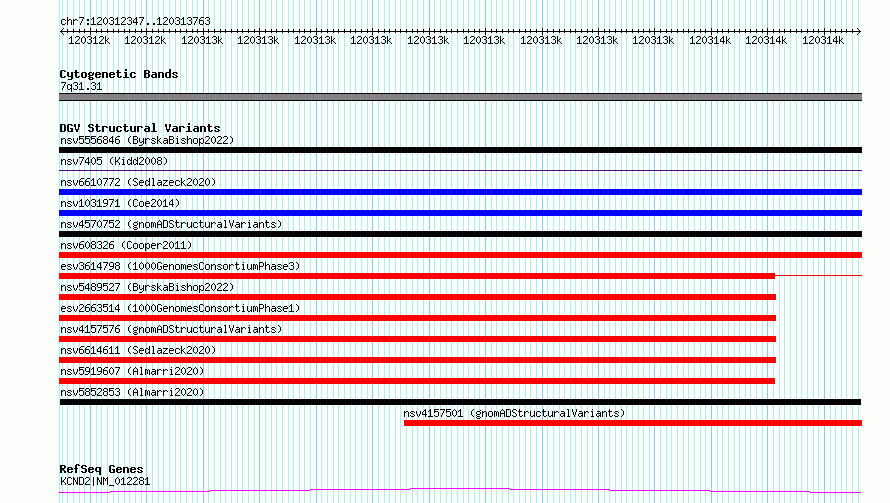Click the right arrow end of the ruler

859,32
